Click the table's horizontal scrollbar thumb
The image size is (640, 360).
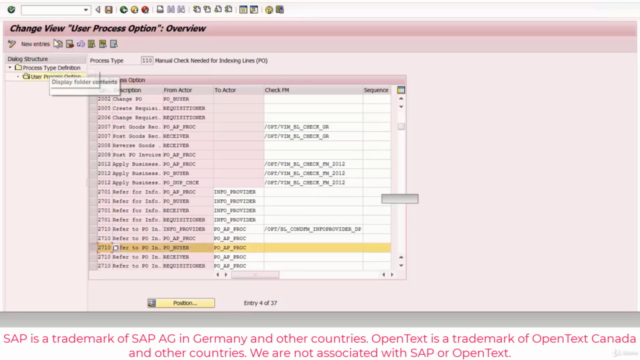point(255,275)
